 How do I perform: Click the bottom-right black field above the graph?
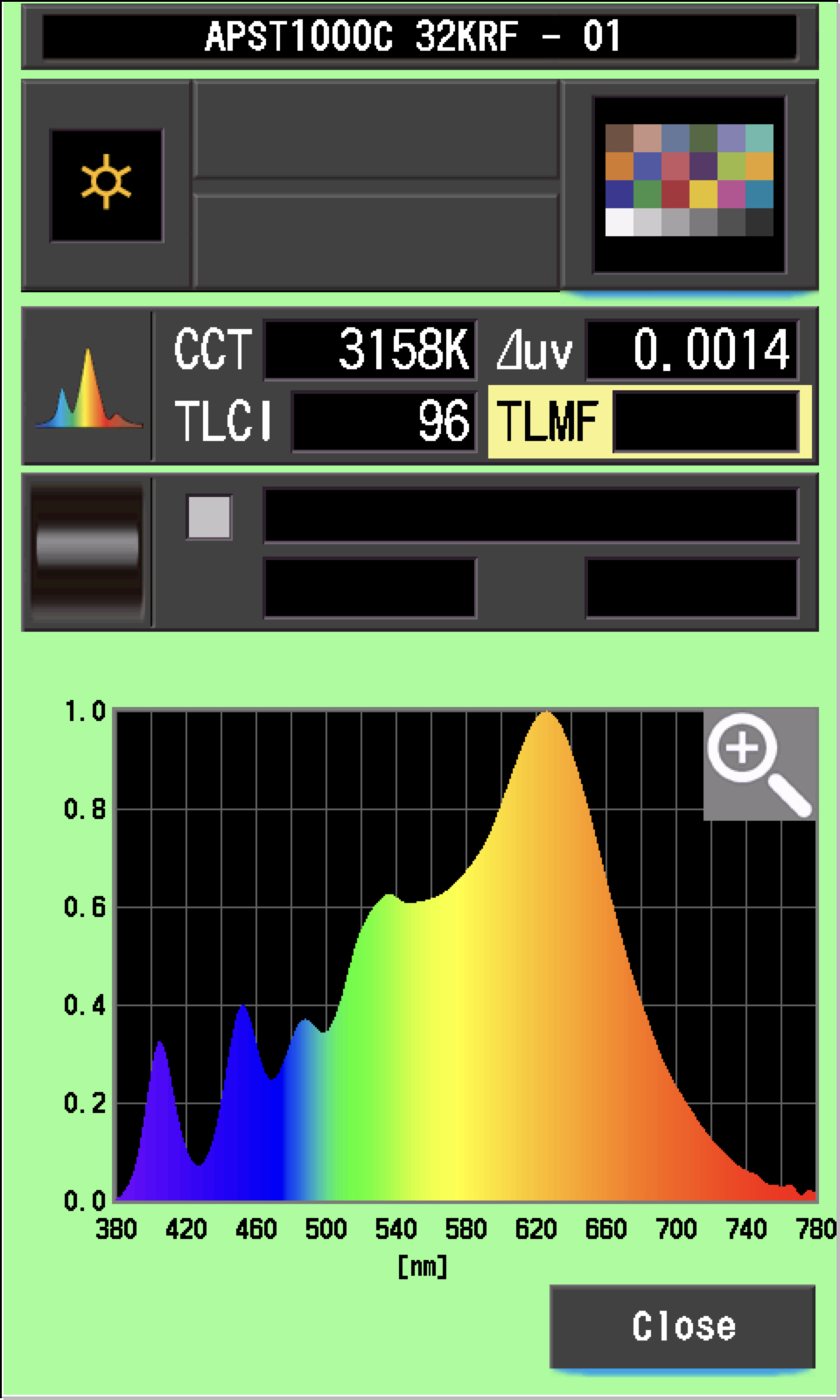tap(691, 588)
